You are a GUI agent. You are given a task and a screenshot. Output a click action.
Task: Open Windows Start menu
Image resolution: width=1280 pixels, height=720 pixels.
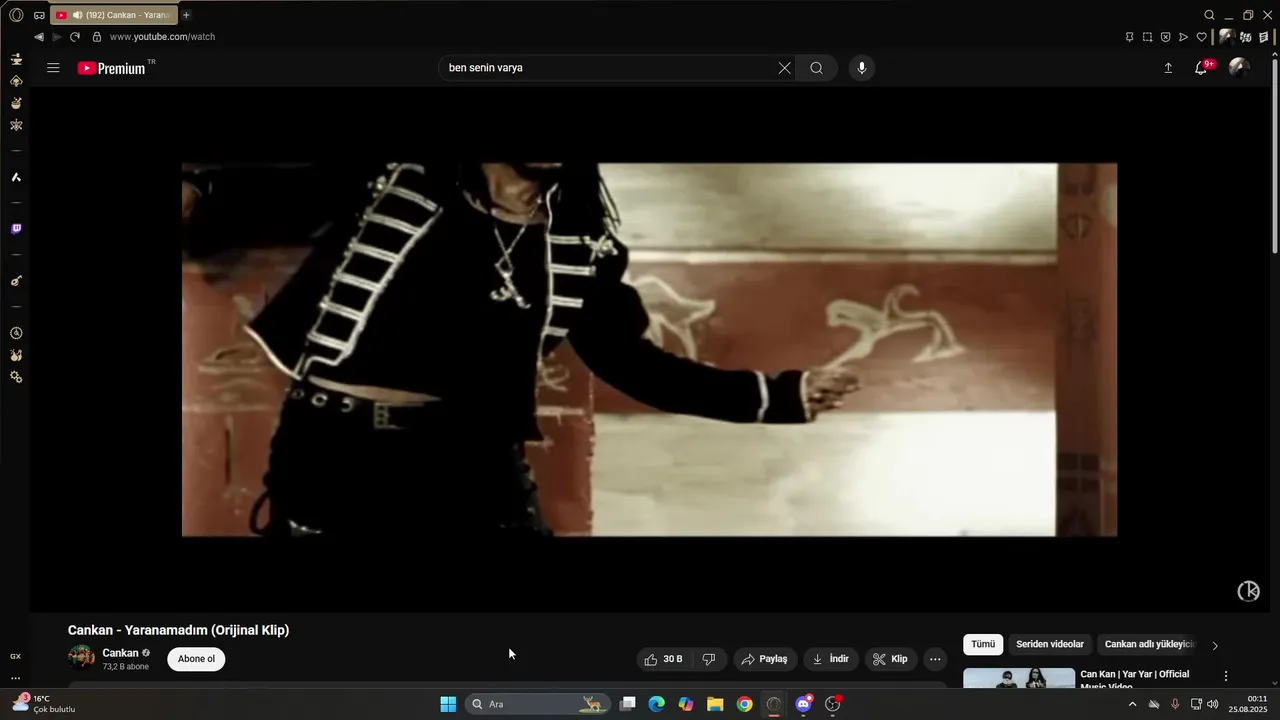[448, 704]
